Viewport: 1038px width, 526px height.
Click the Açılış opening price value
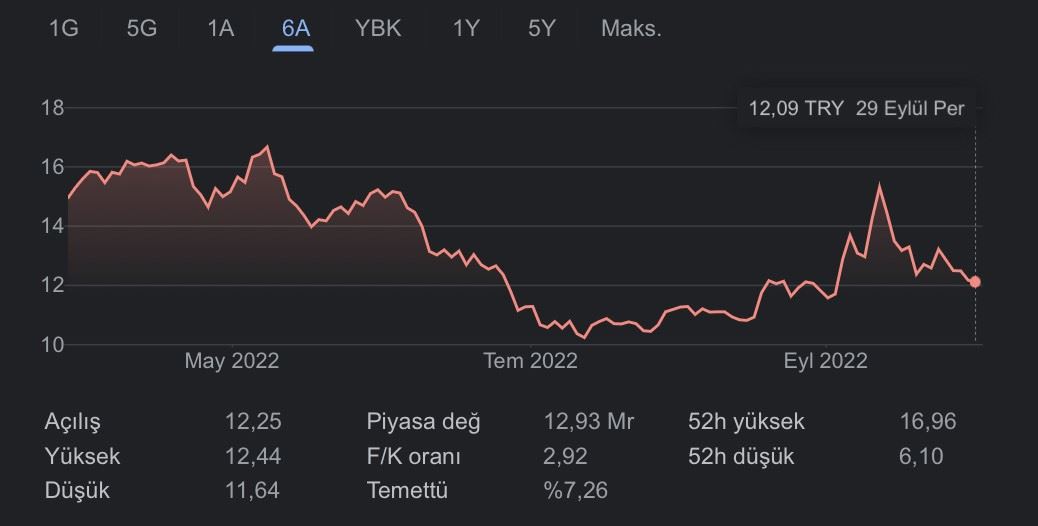pyautogui.click(x=253, y=421)
